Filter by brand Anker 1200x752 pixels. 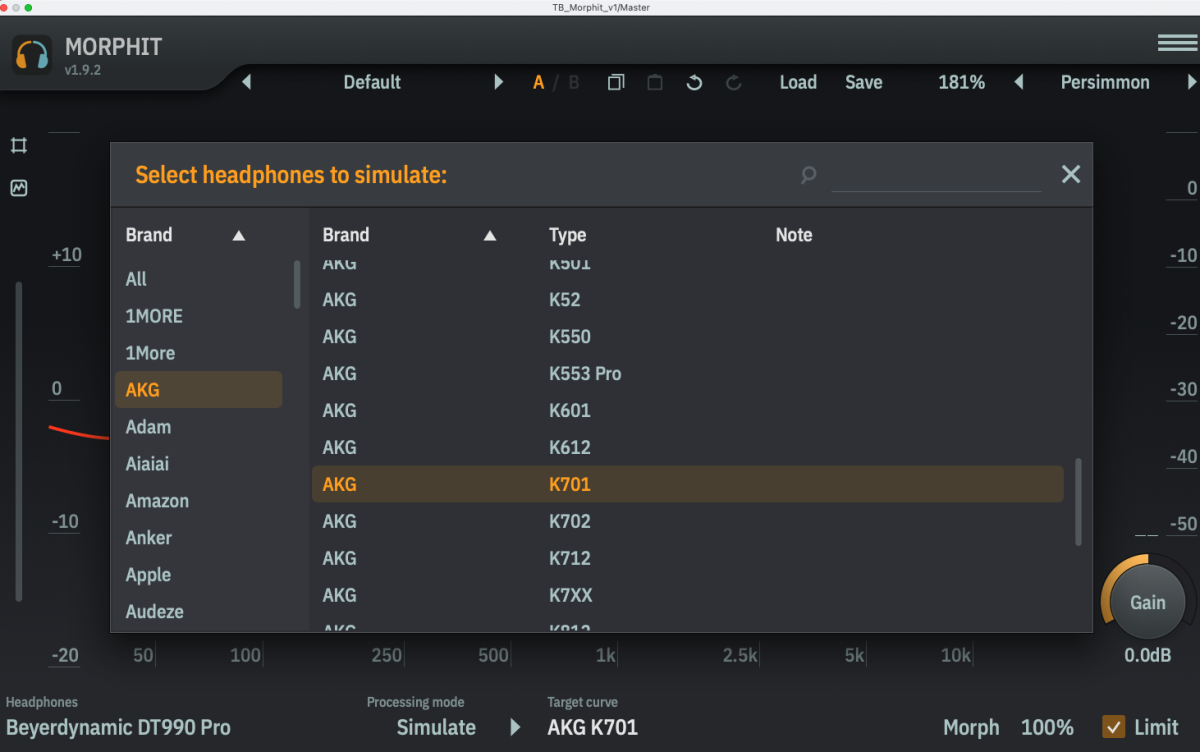click(198, 538)
